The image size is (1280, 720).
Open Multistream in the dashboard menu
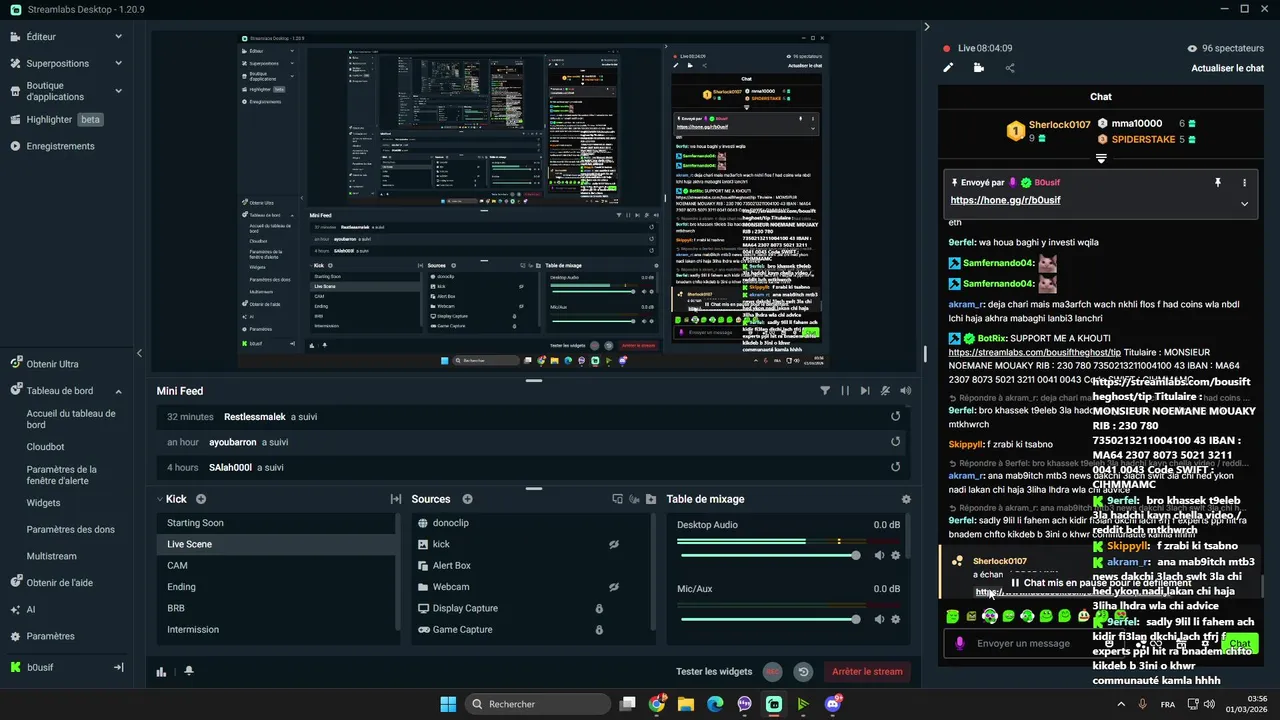pyautogui.click(x=52, y=556)
